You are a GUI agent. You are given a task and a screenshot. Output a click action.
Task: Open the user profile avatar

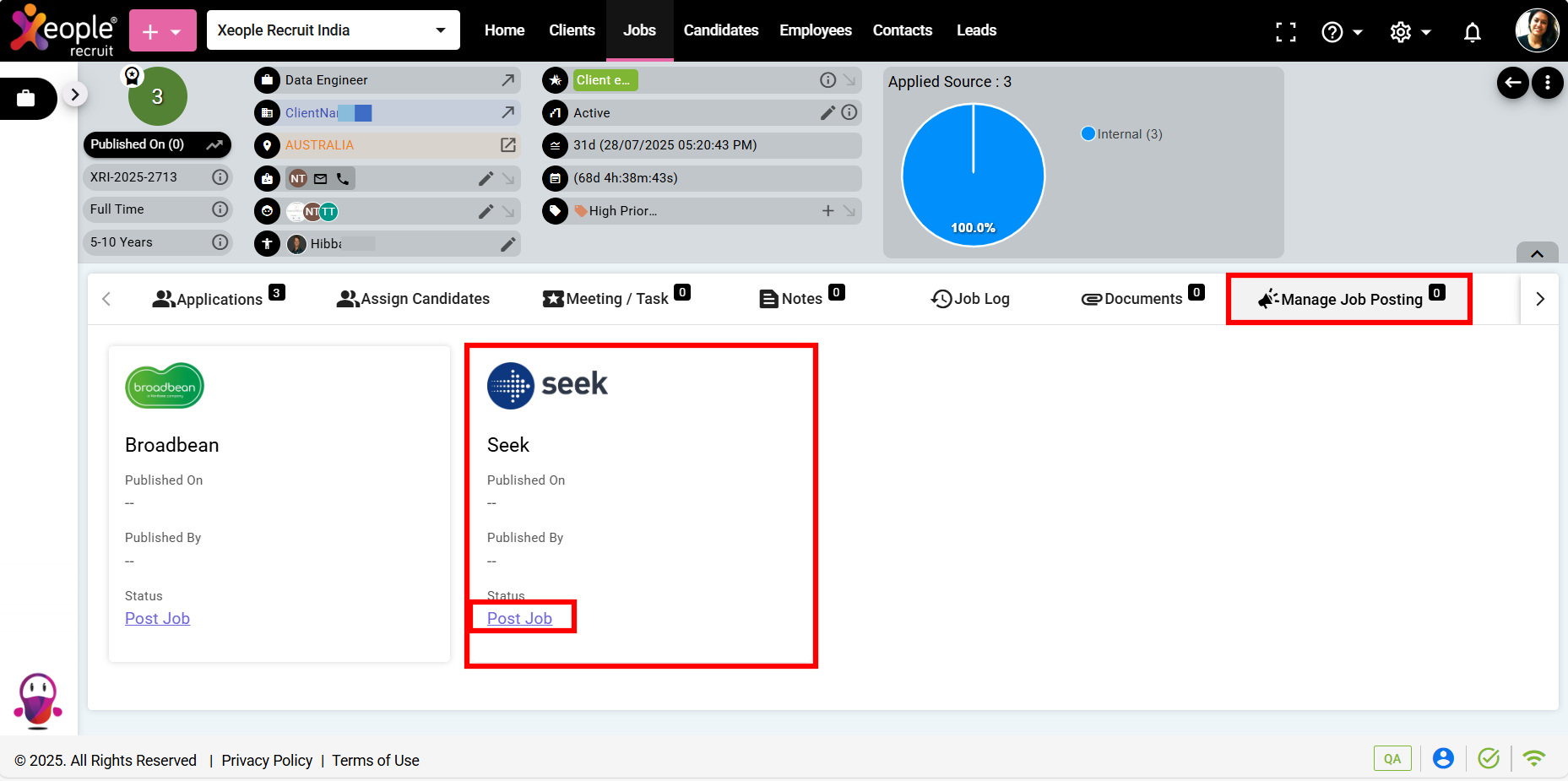pos(1537,30)
